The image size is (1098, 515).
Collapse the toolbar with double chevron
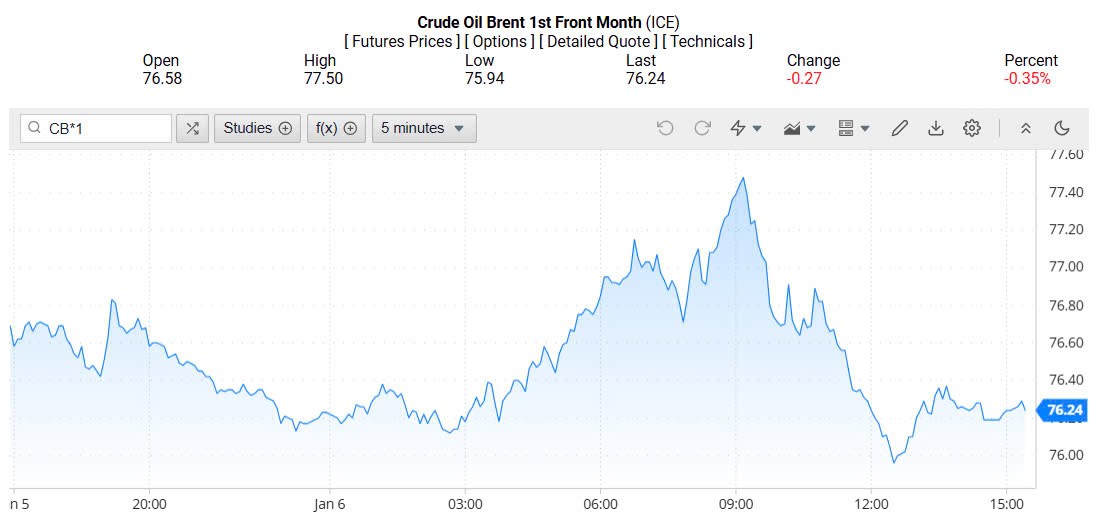(x=1025, y=128)
